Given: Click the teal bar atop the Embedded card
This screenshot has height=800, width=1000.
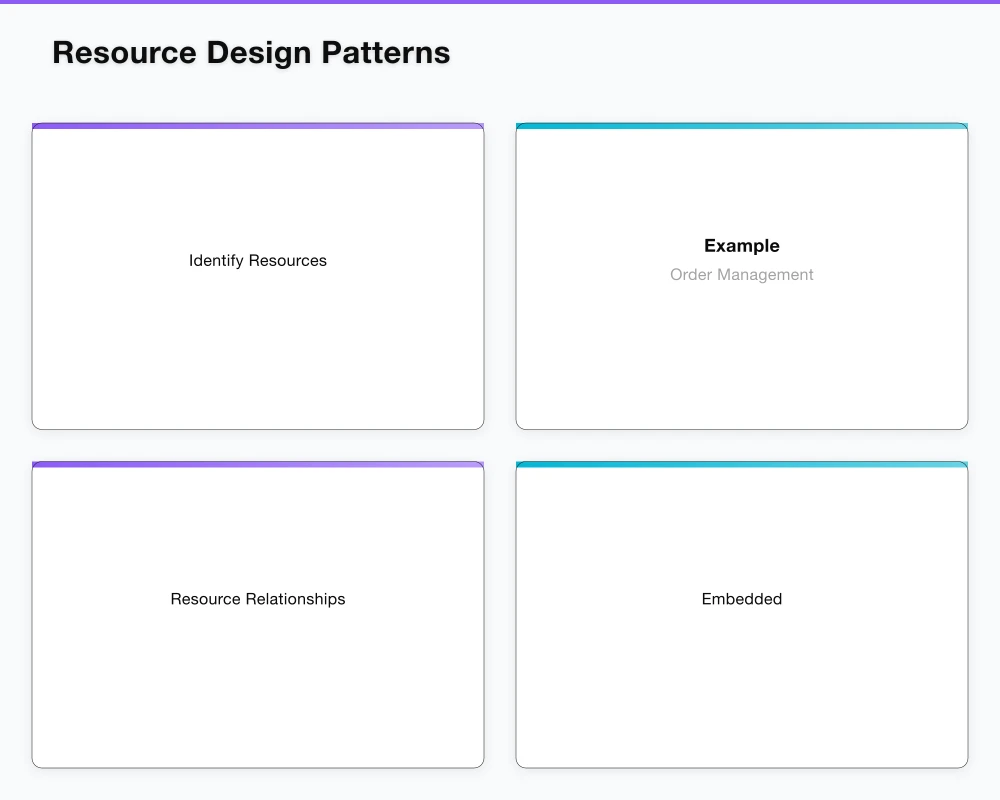Looking at the screenshot, I should (x=741, y=465).
